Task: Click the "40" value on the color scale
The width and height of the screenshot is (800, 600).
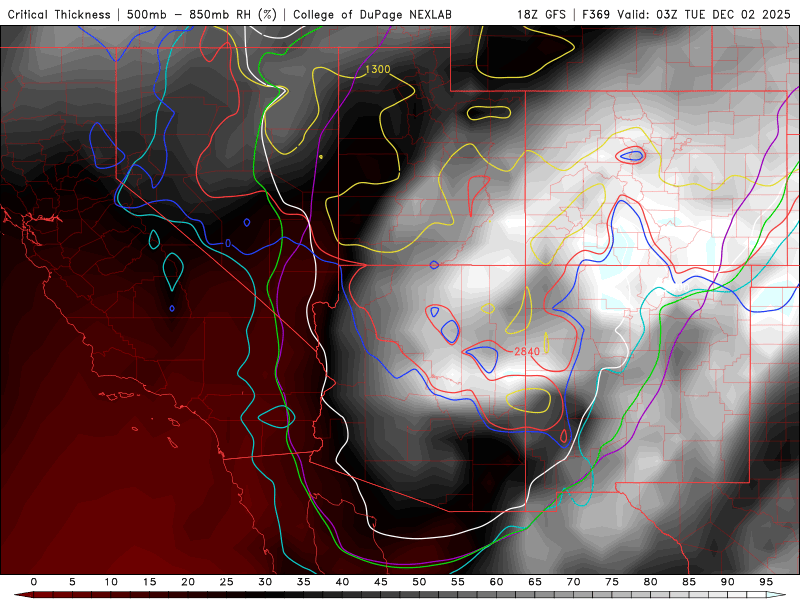Action: 342,582
